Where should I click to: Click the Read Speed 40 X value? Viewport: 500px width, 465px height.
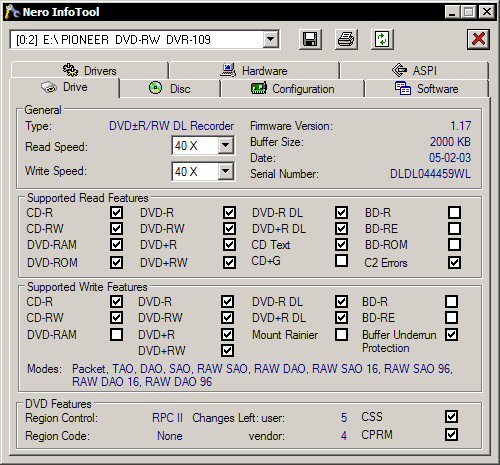point(186,146)
